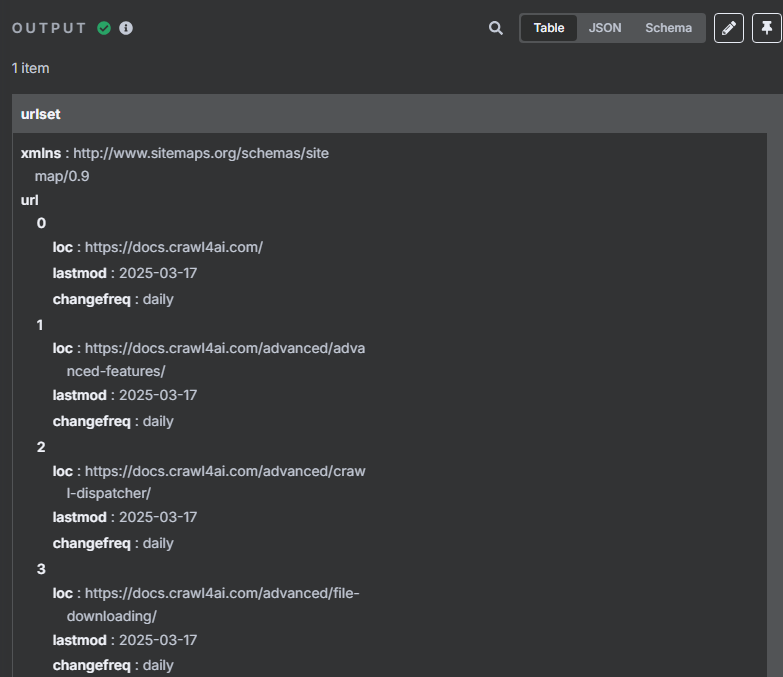
Task: Select url array index 0
Action: tap(41, 223)
